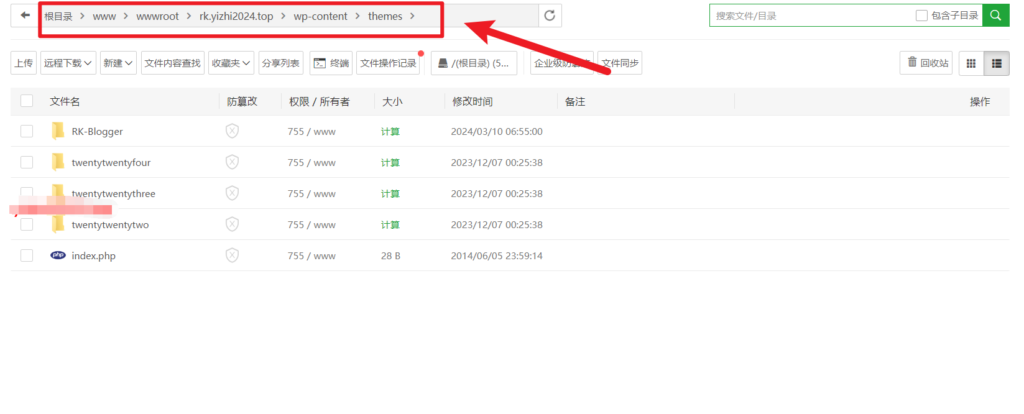The image size is (1024, 414).
Task: Open the twentytwentytwo folder name
Action: pyautogui.click(x=110, y=224)
